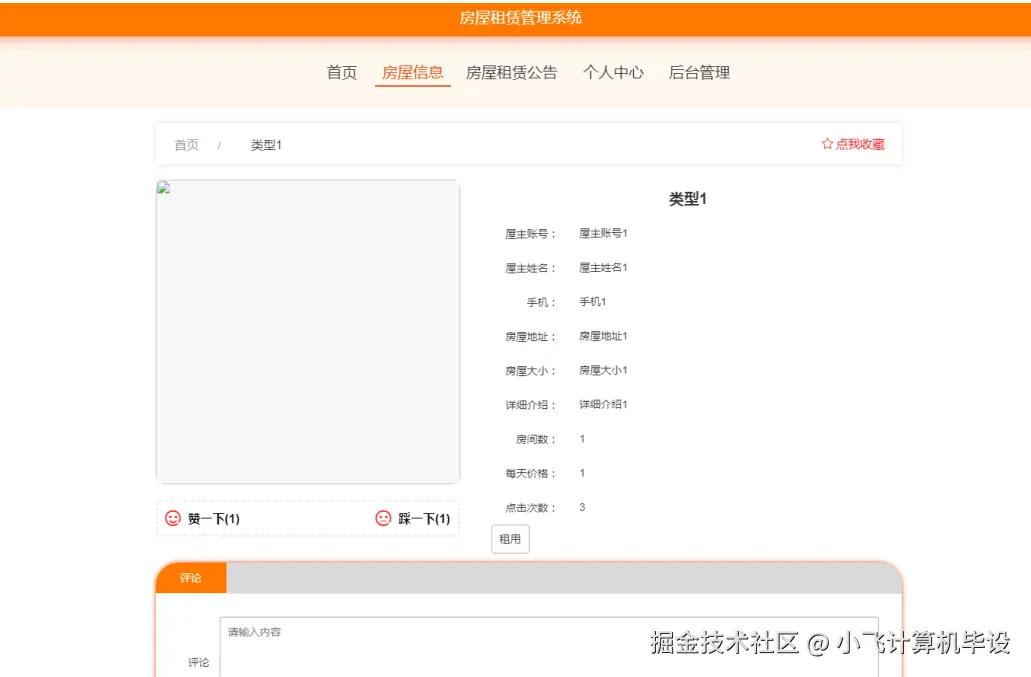Open the 后台管理 menu item
This screenshot has width=1031, height=677.
click(701, 72)
